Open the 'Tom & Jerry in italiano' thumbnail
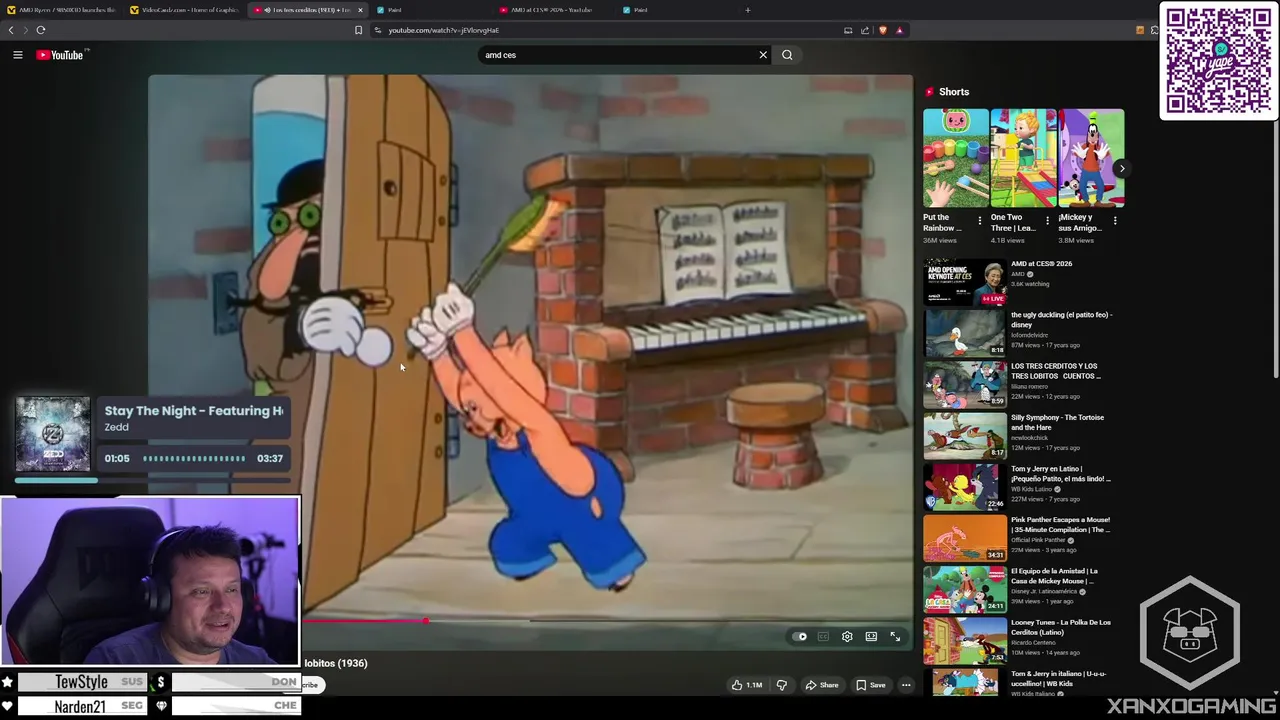1280x720 pixels. point(965,683)
